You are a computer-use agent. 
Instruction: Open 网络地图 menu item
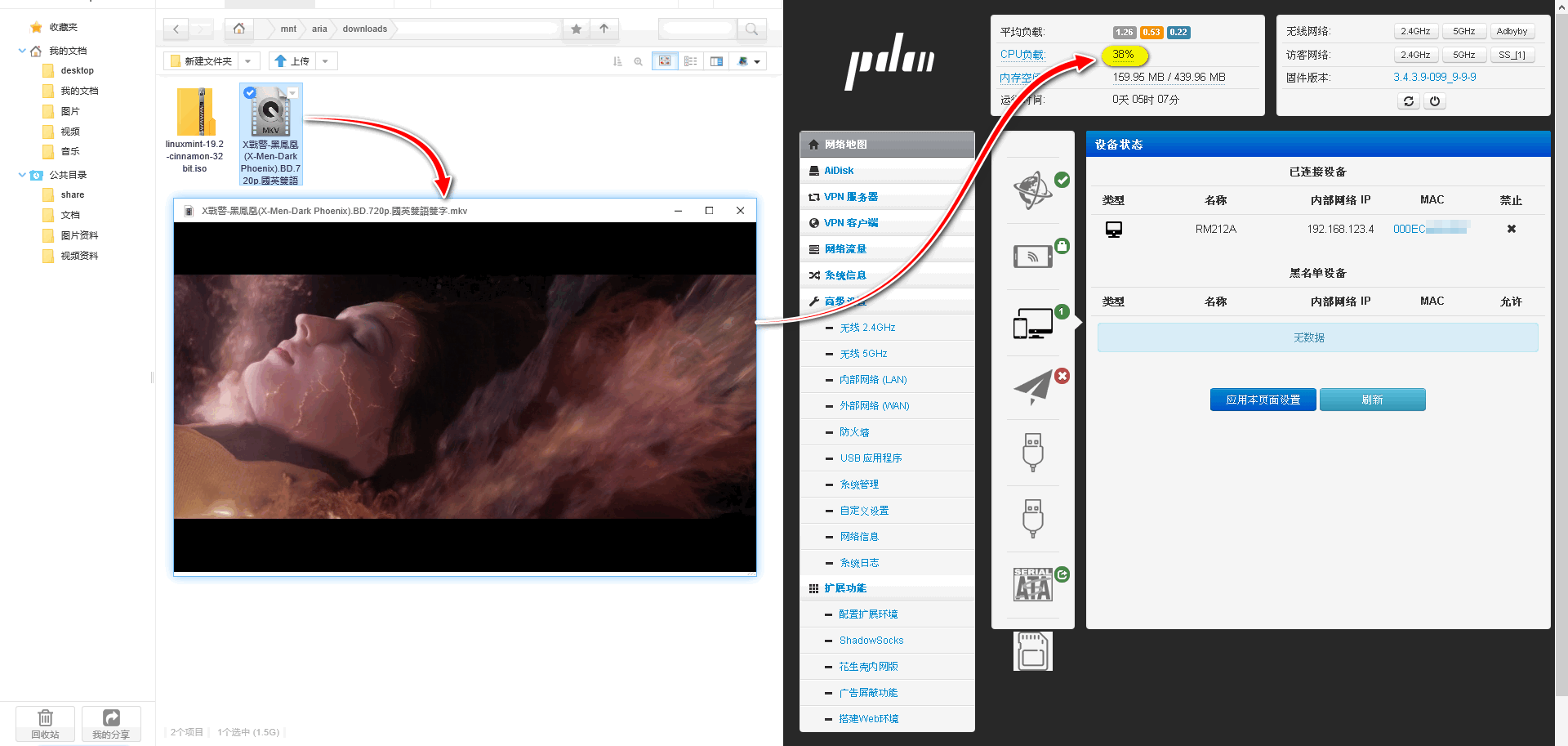(x=887, y=145)
